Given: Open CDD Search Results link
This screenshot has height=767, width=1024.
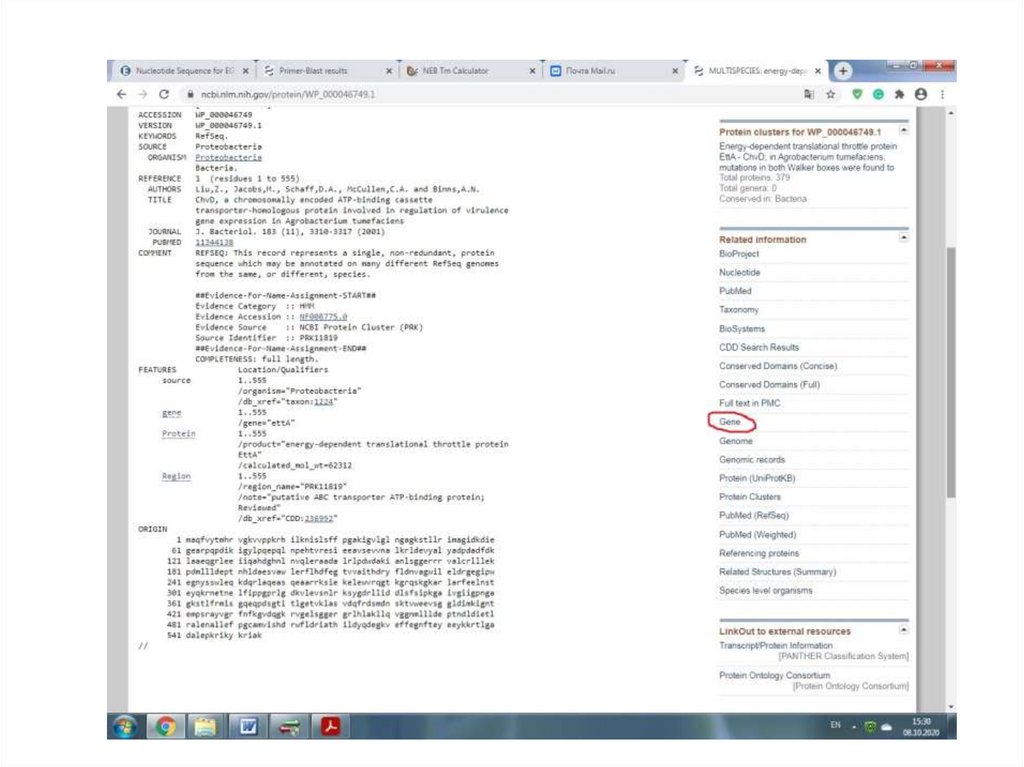Looking at the screenshot, I should pos(758,348).
